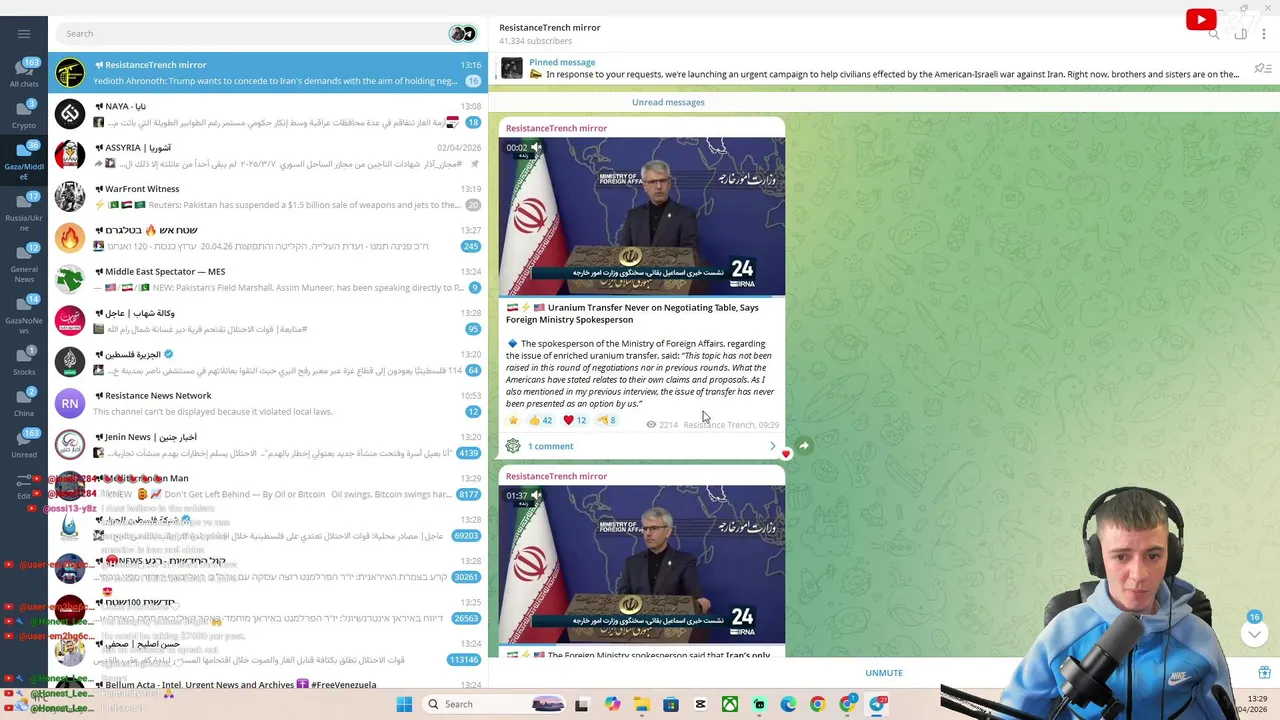The image size is (1280, 720).
Task: Share the uranium transfer post
Action: (804, 446)
